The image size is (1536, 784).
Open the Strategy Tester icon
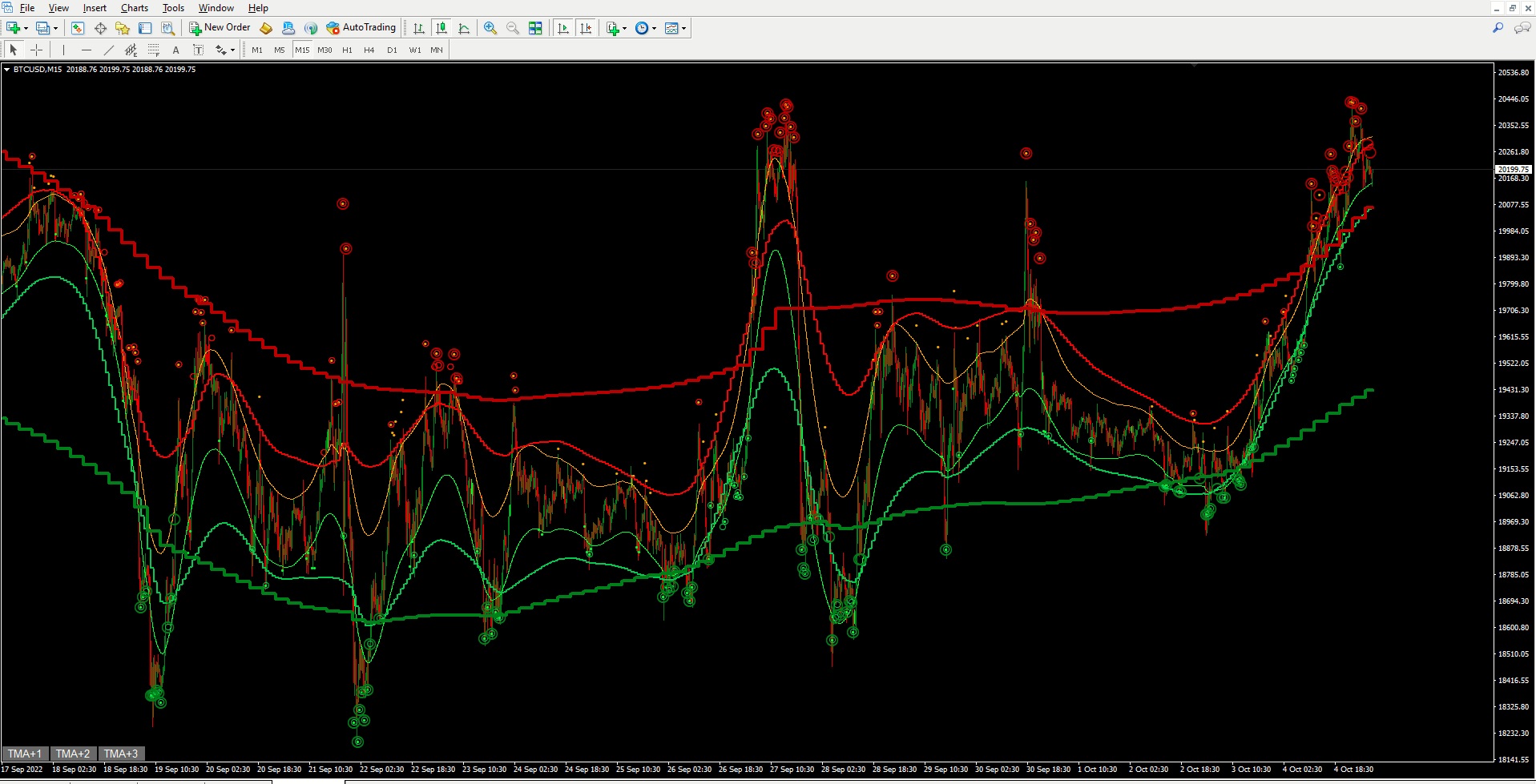[167, 28]
